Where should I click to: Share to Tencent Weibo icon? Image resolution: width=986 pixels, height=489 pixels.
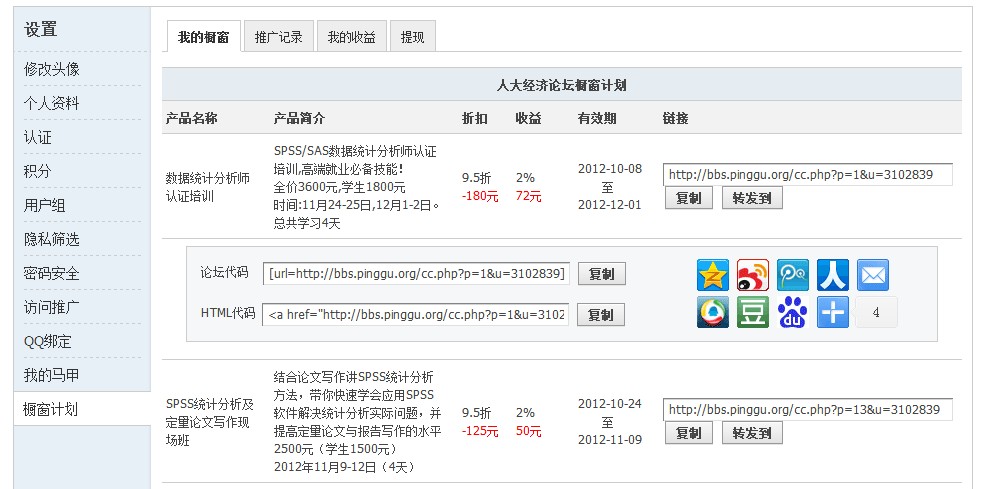(793, 275)
